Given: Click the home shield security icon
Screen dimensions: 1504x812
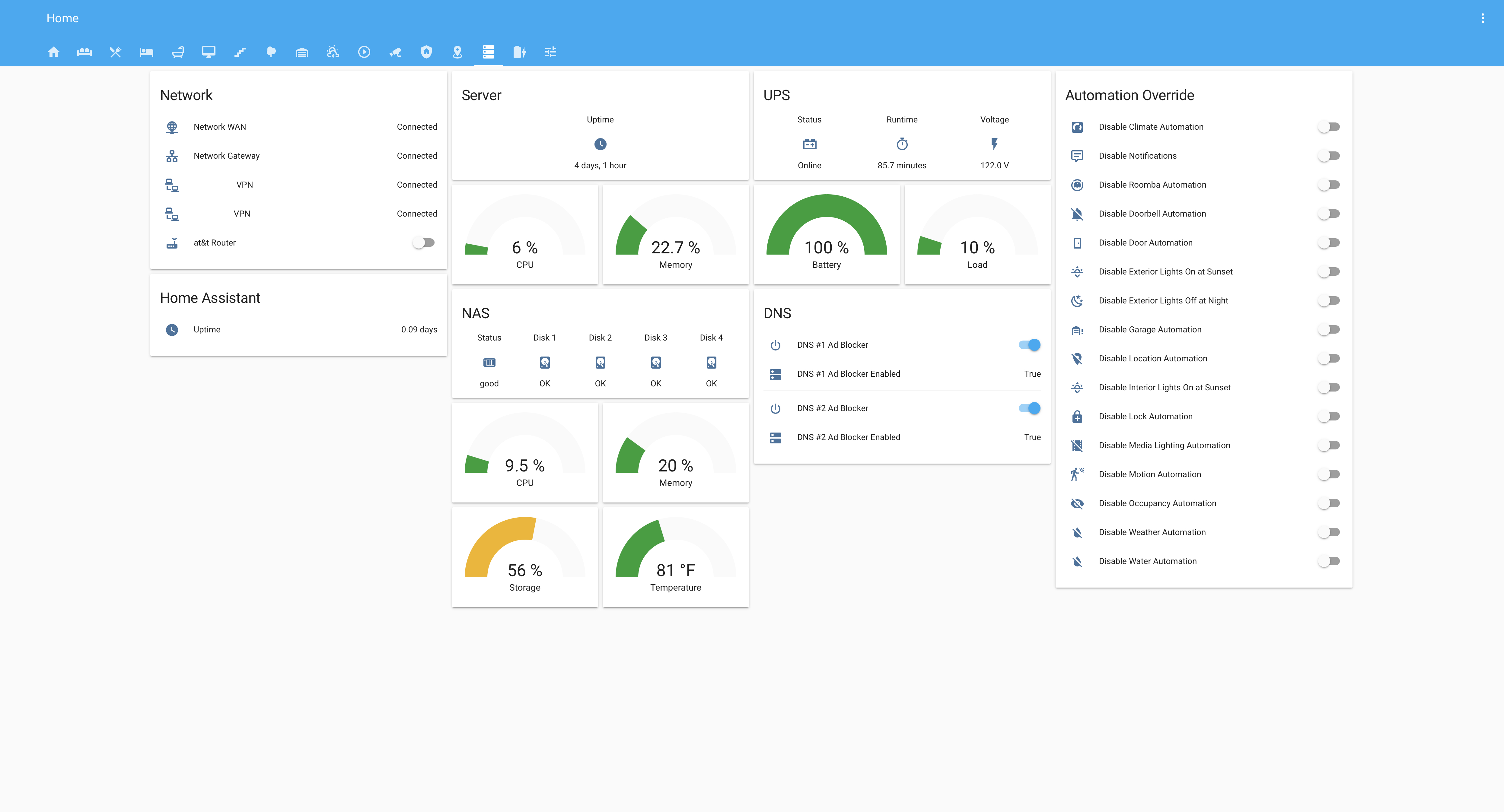Looking at the screenshot, I should (x=426, y=52).
